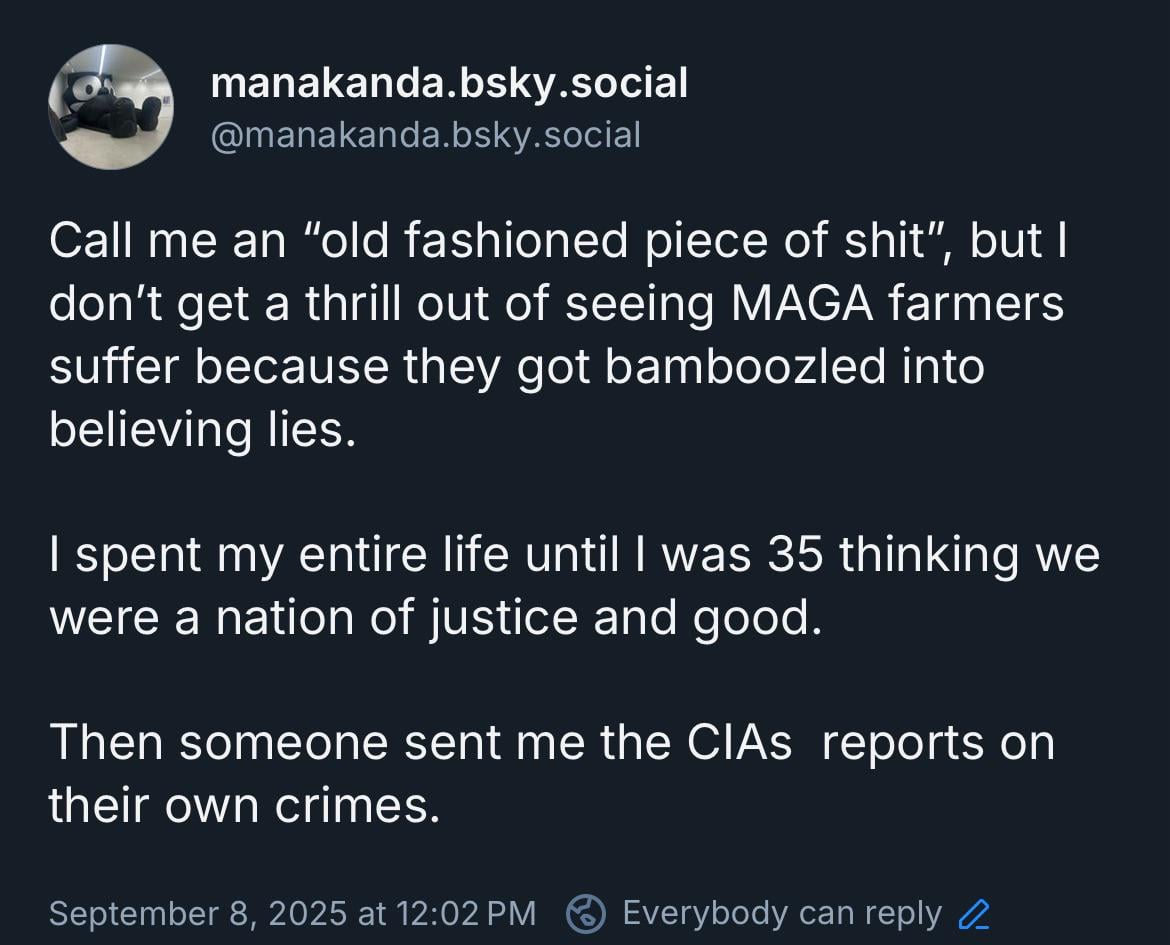Click the year 2025 in the post date
Viewport: 1170px width, 945px height.
[307, 914]
